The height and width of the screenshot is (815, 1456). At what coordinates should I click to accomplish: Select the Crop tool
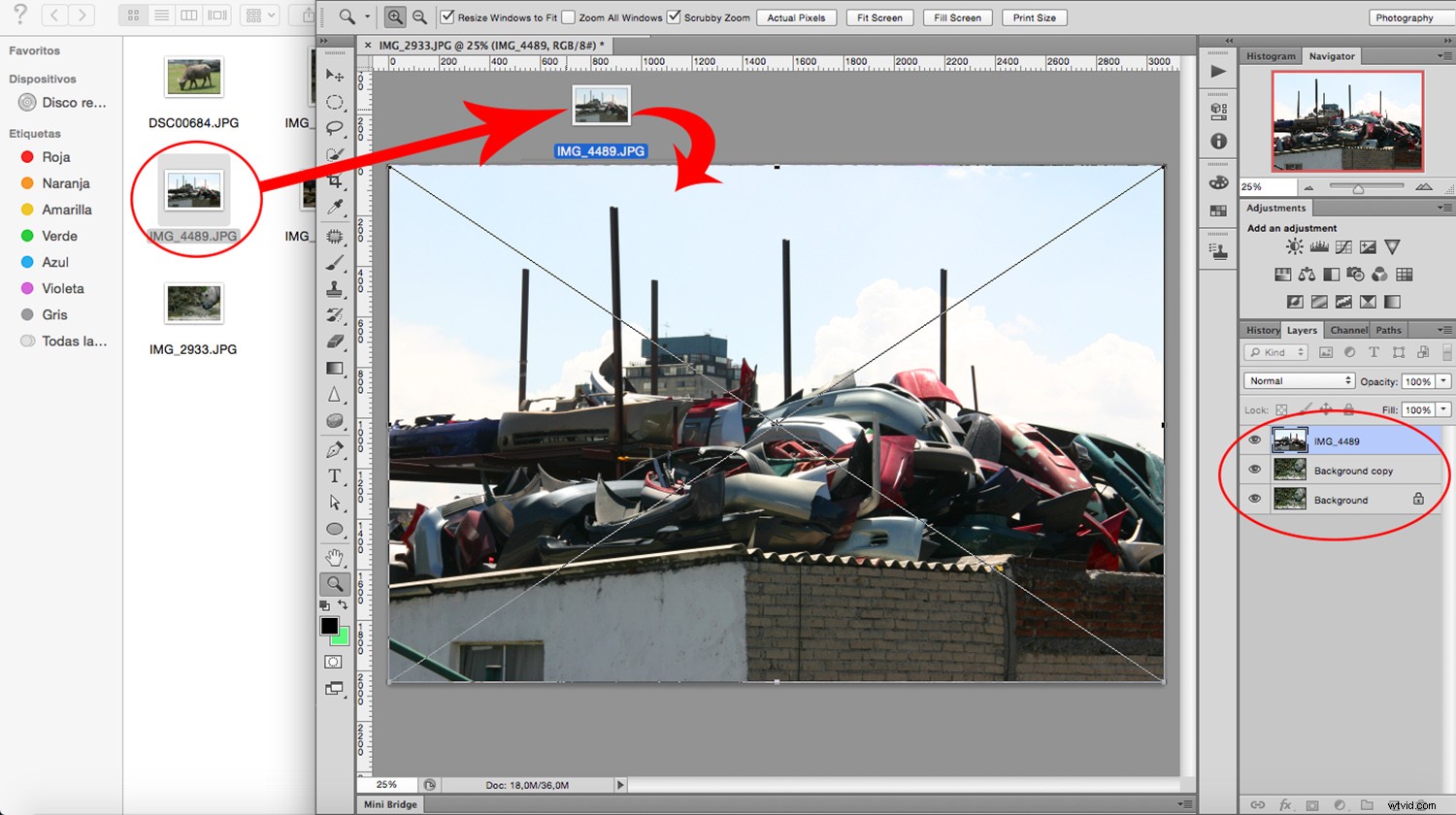tap(335, 181)
